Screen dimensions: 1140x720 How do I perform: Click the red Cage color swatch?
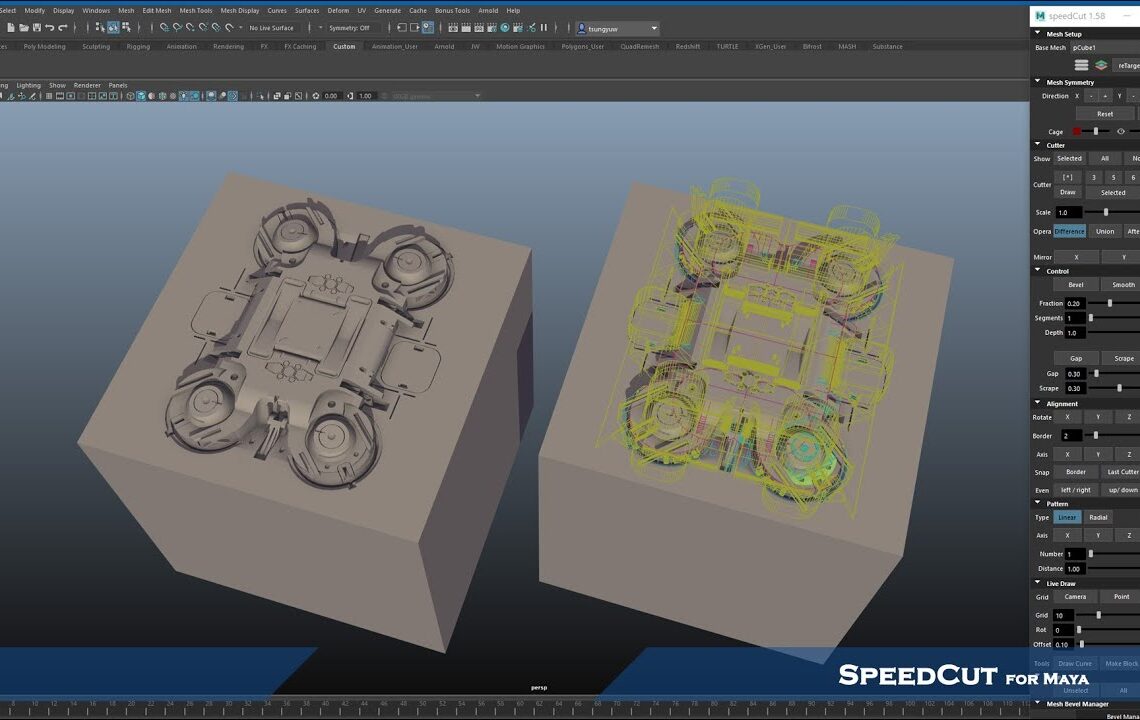pos(1078,129)
